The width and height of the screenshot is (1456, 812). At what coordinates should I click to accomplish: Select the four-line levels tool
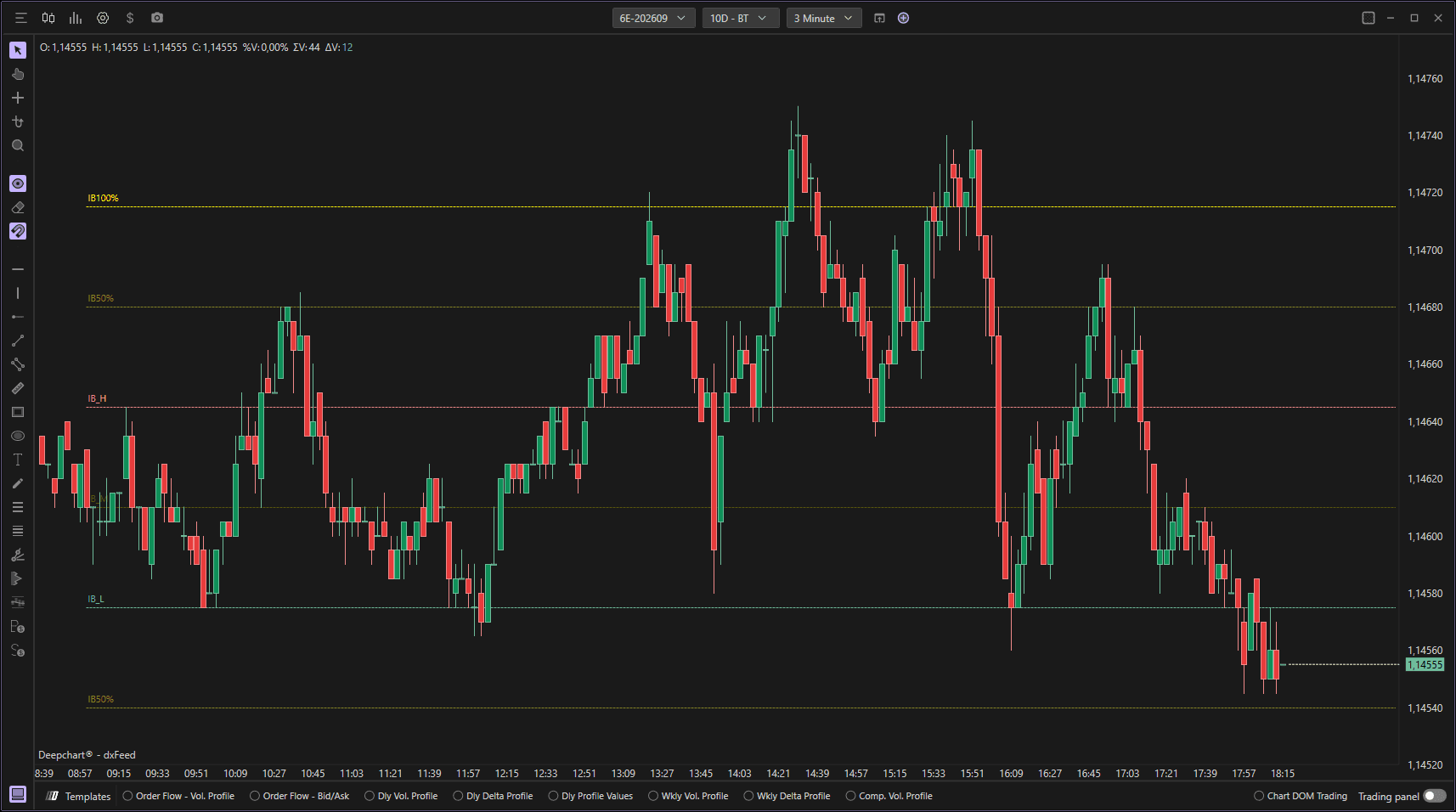[x=18, y=531]
